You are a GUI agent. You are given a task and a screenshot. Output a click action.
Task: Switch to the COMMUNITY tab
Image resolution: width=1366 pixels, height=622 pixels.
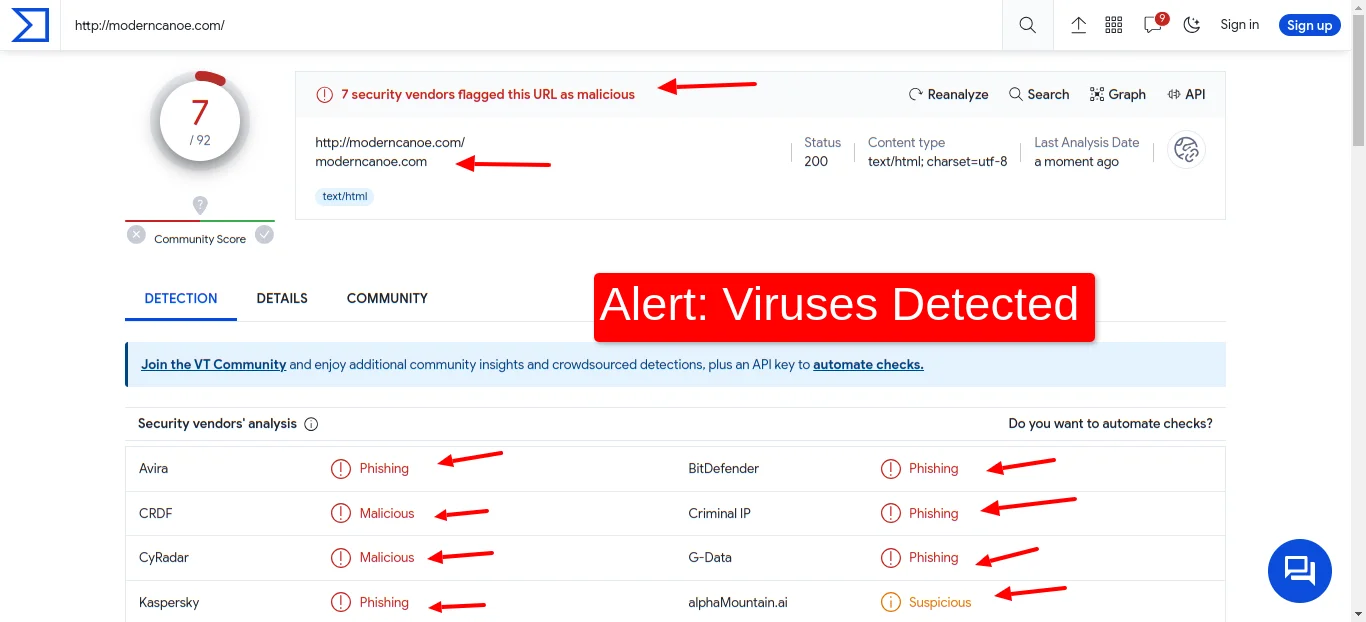[387, 298]
